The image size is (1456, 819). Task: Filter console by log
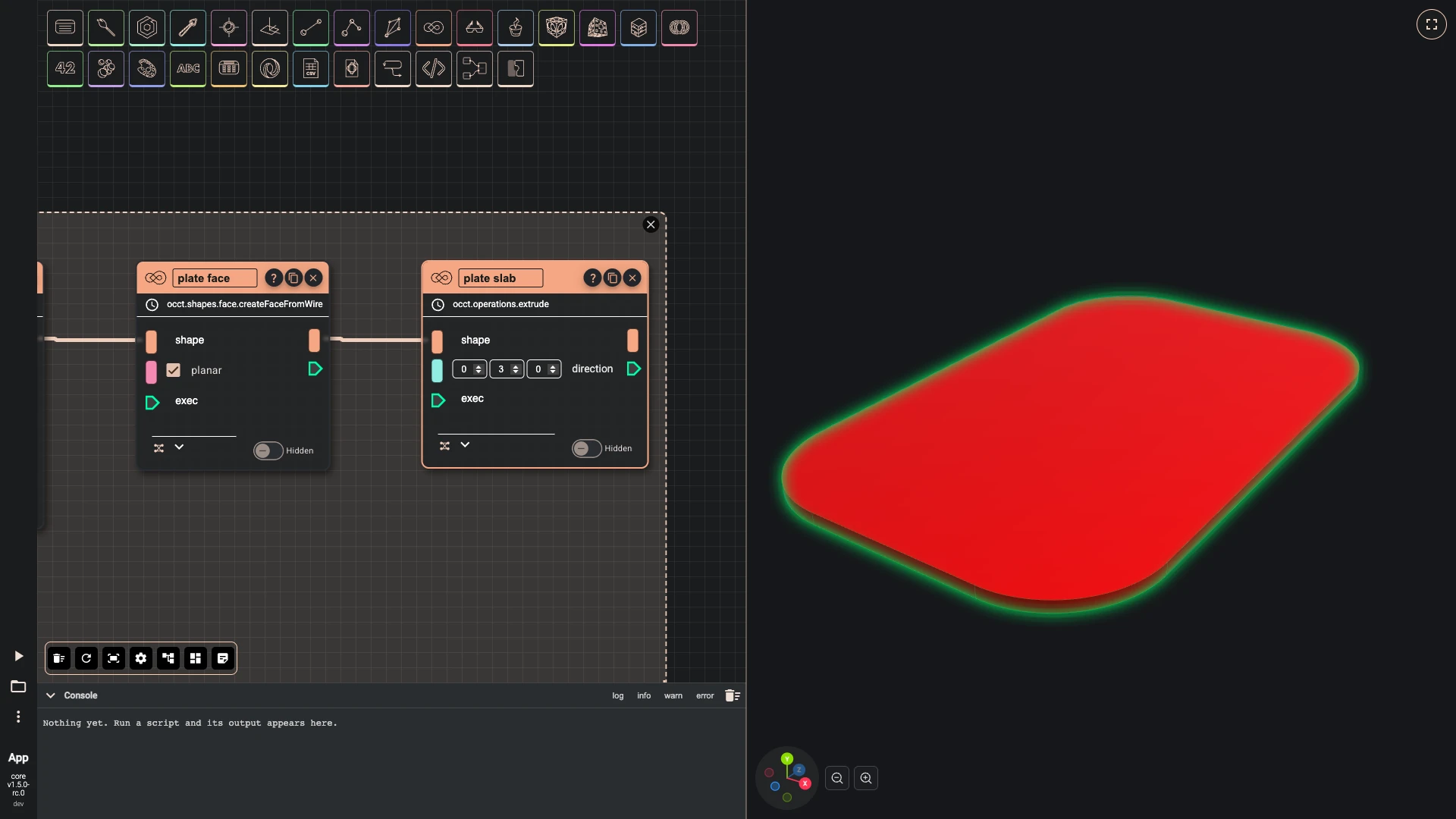[x=618, y=695]
